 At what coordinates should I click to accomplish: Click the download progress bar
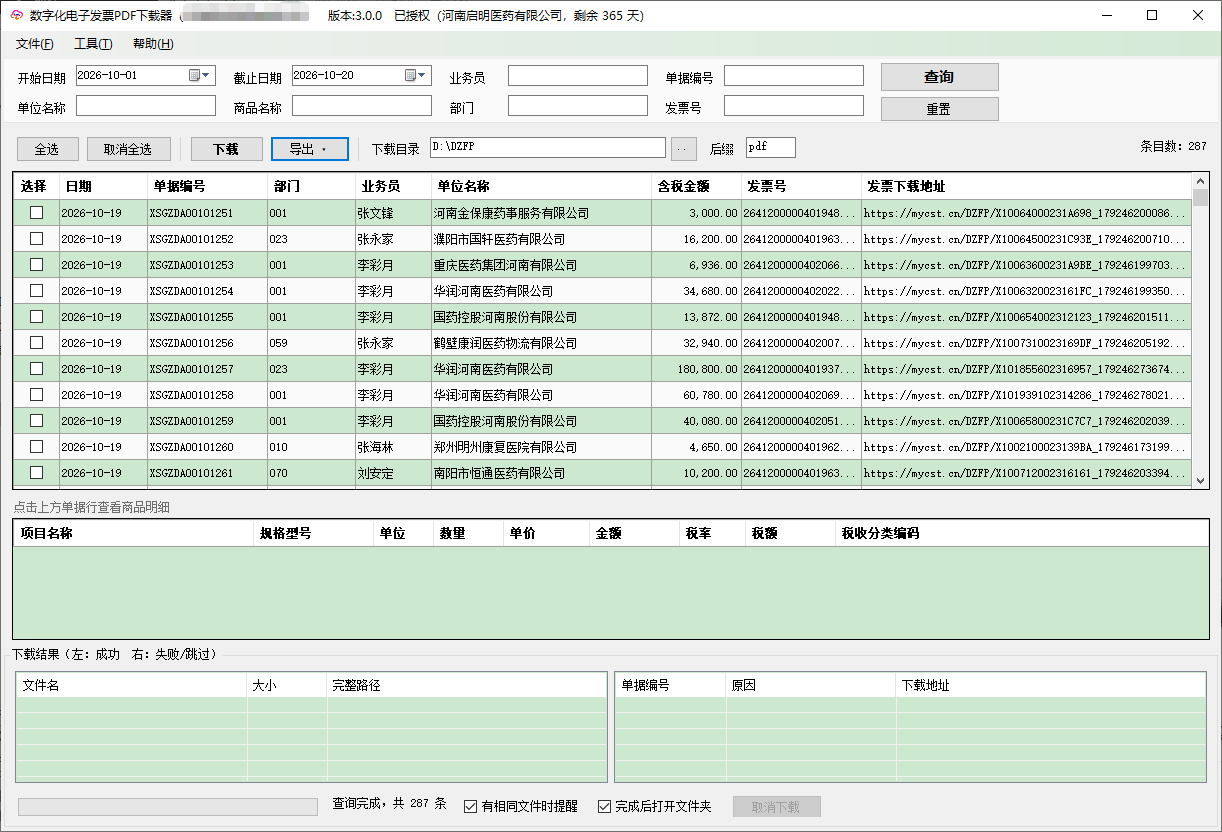click(168, 807)
